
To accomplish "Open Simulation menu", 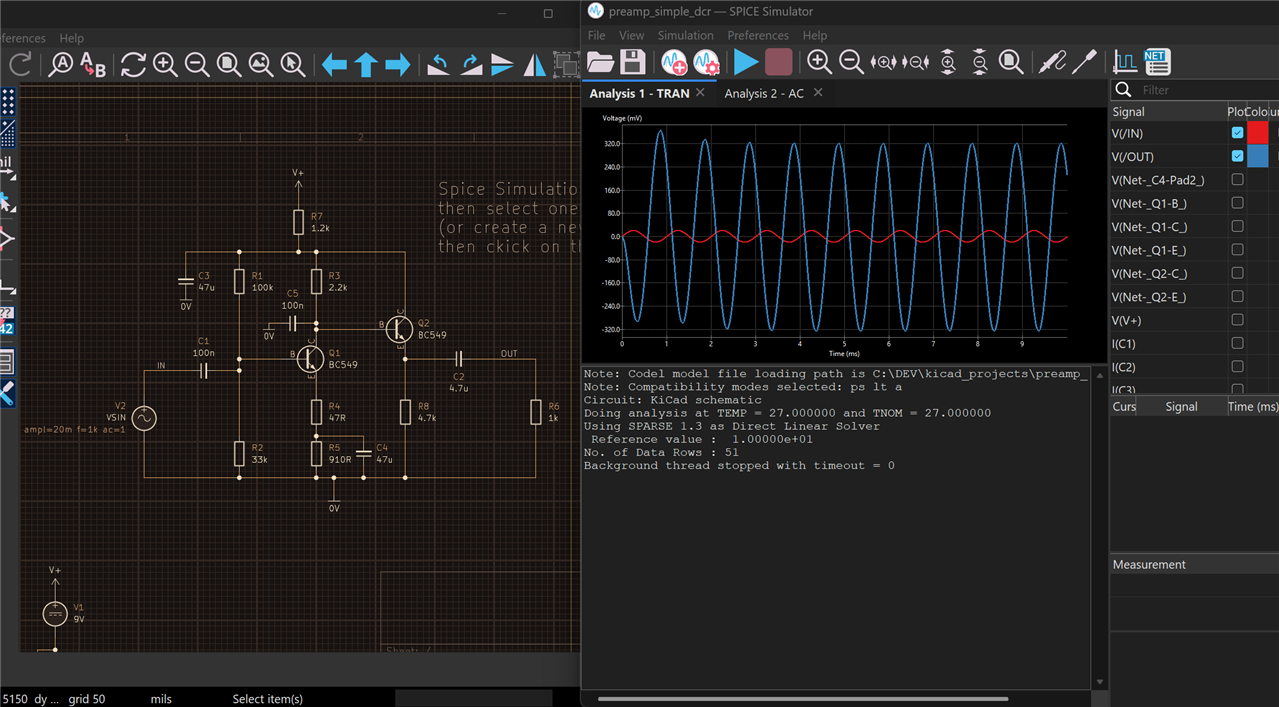I will [x=685, y=35].
